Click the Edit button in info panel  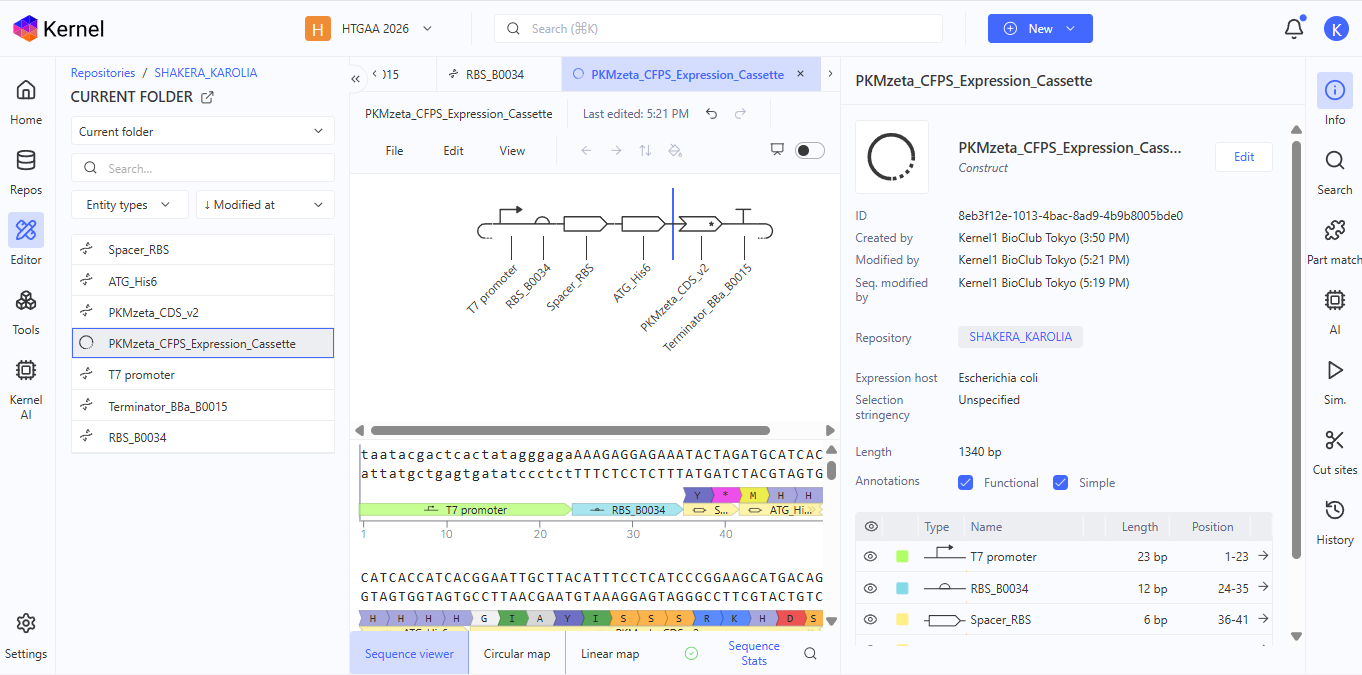pyautogui.click(x=1244, y=157)
